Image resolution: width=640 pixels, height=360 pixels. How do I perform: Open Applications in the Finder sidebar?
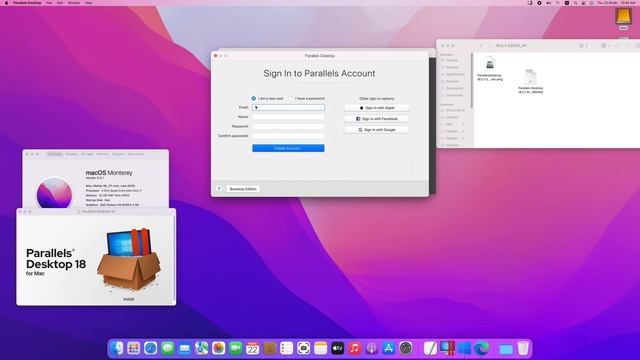coord(453,74)
